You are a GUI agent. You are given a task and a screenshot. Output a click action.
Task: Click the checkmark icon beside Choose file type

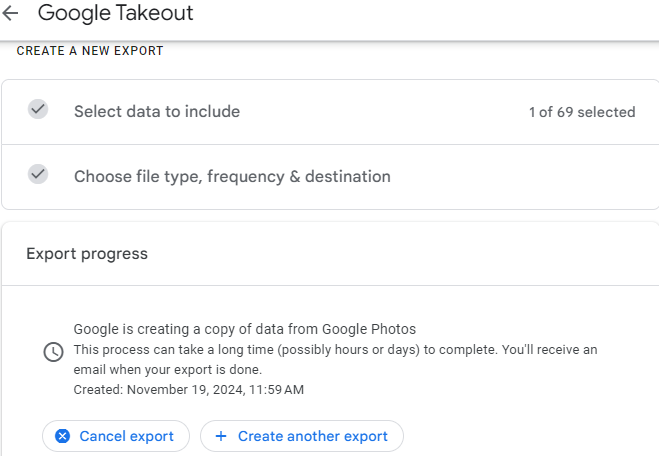[38, 175]
